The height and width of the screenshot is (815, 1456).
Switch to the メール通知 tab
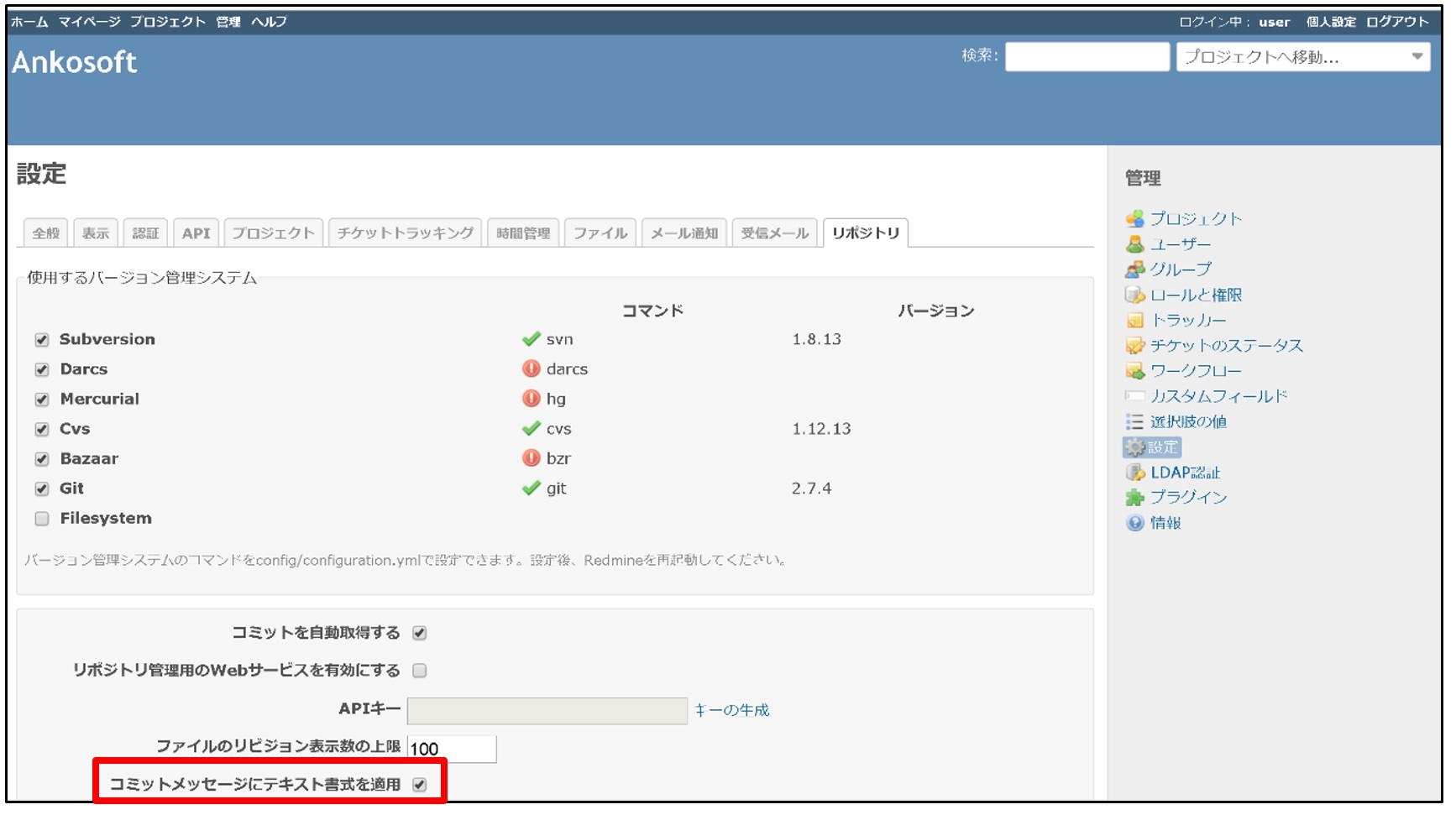click(683, 232)
